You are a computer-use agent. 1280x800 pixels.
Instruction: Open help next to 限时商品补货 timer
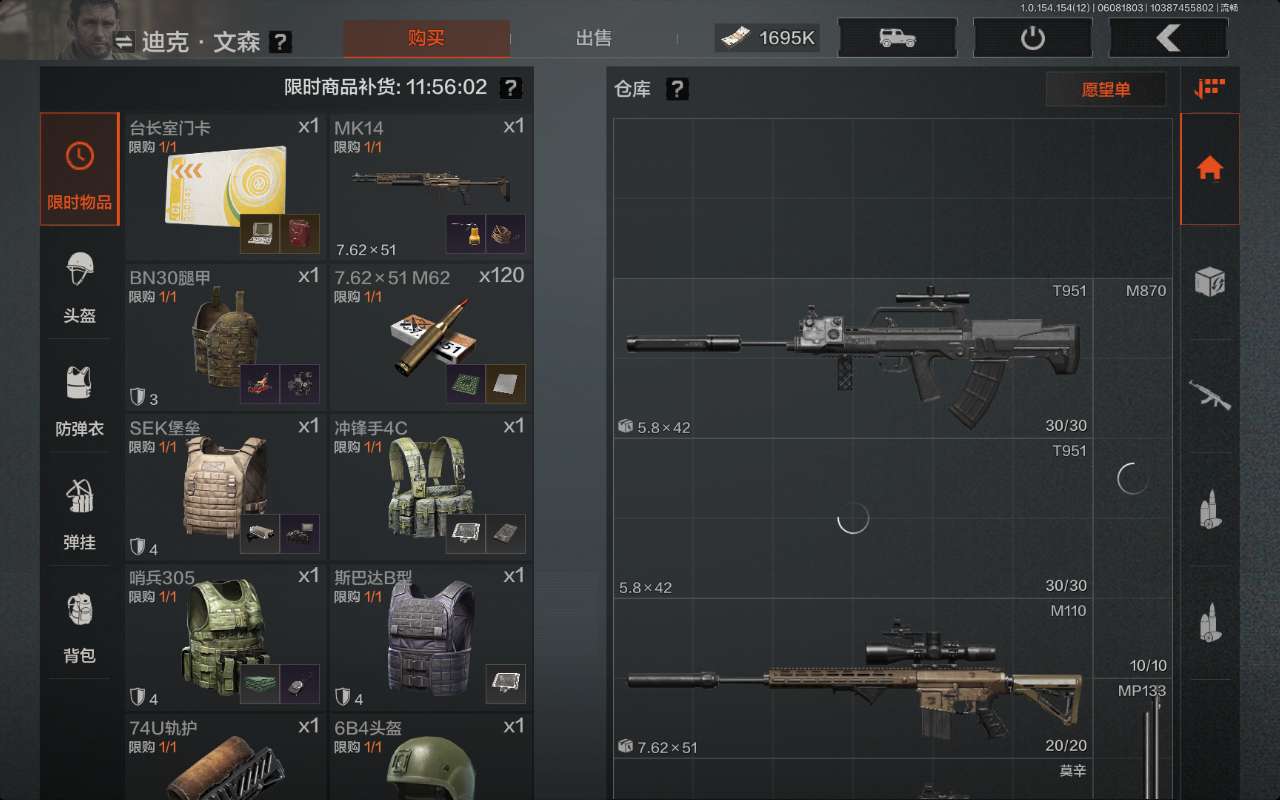click(x=510, y=88)
